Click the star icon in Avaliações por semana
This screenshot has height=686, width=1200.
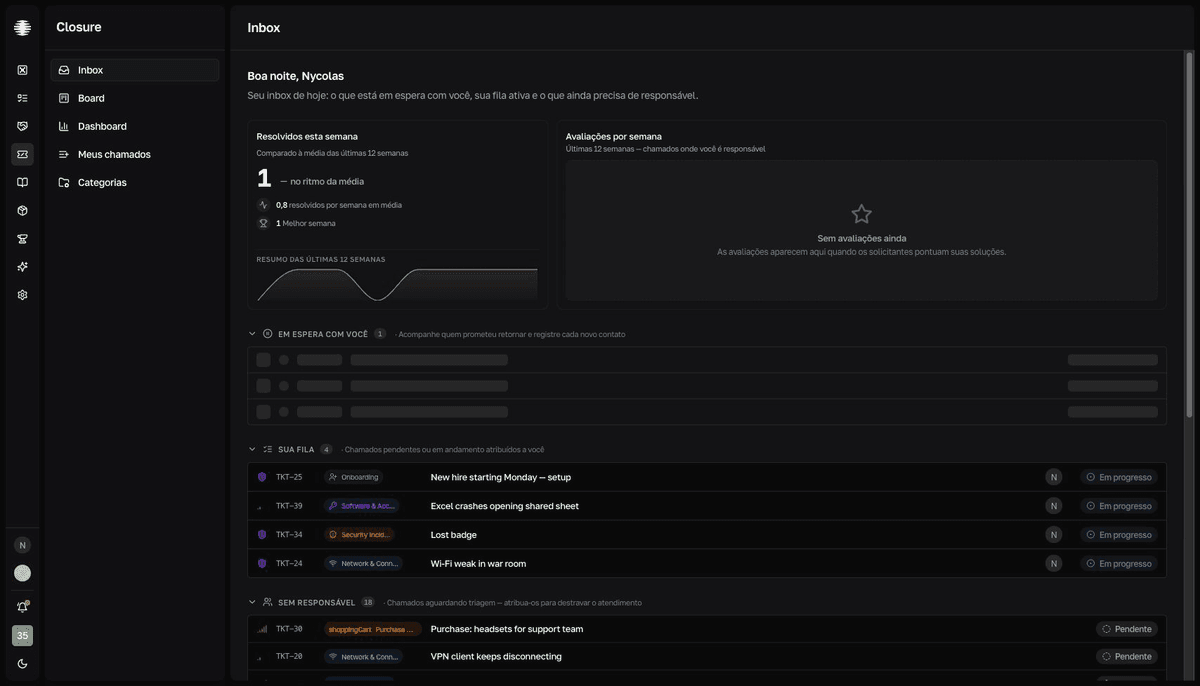861,214
